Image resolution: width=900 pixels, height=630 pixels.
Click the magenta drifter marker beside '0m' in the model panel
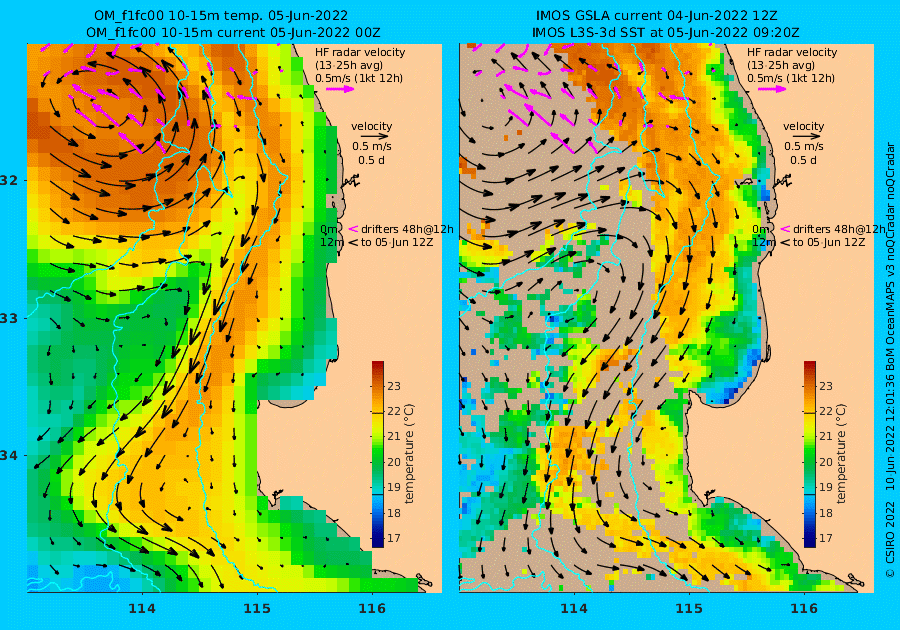[353, 229]
